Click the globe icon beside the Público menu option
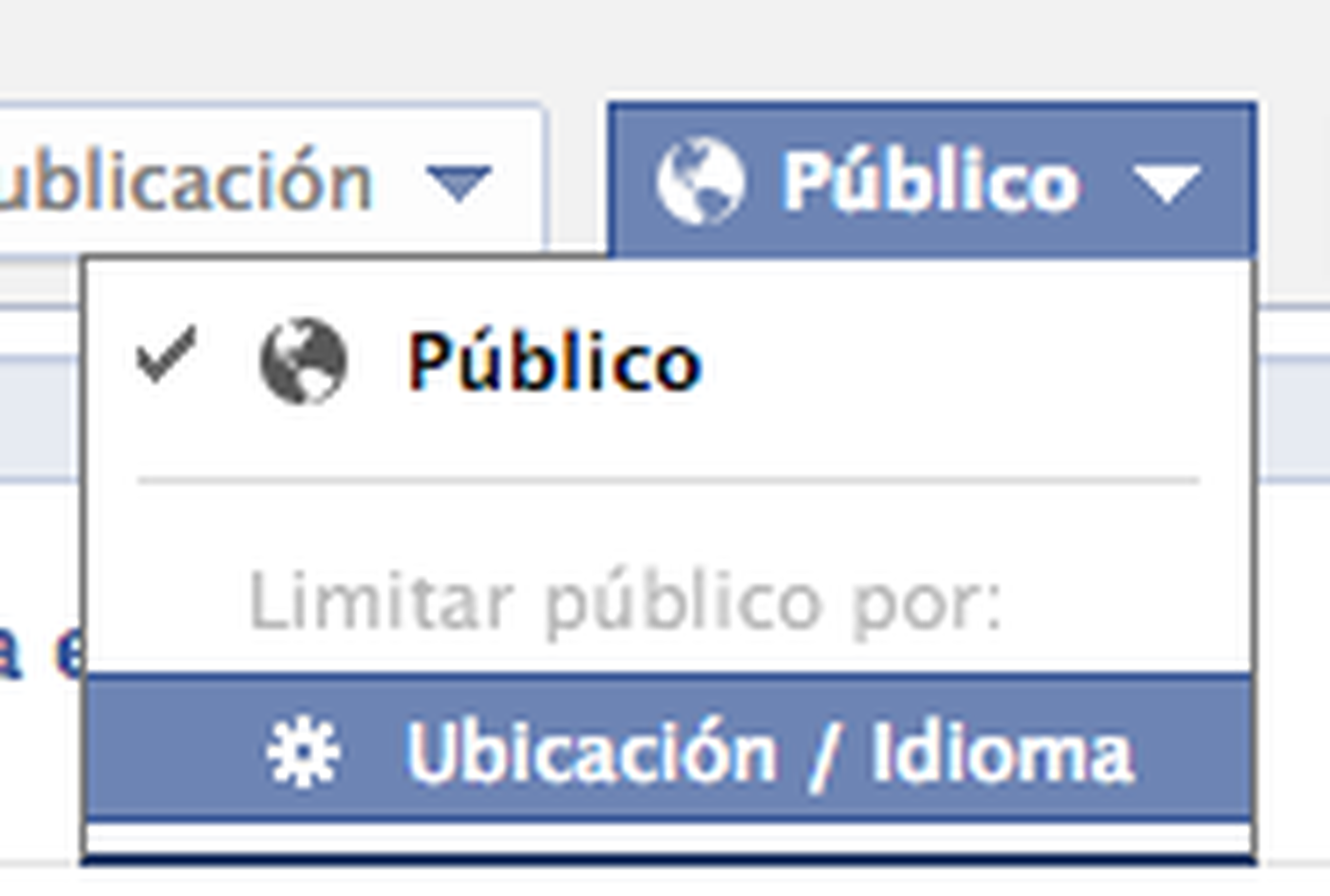This screenshot has width=1330, height=896. point(303,361)
